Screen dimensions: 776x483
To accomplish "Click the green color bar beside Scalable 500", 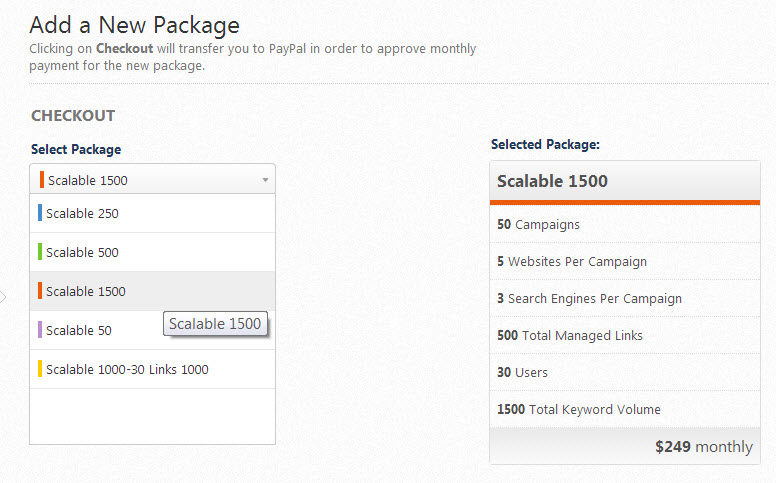I will [40, 252].
